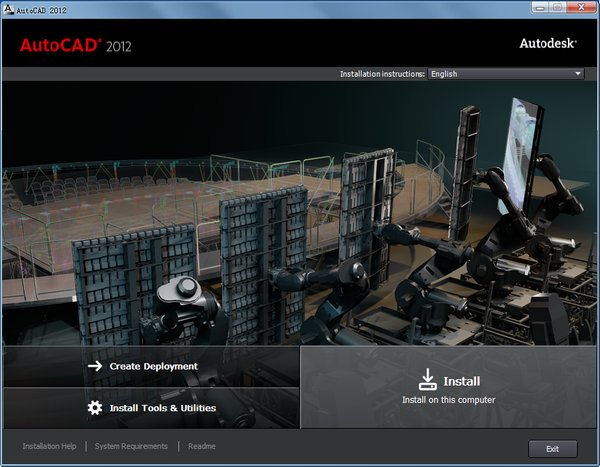This screenshot has height=467, width=600.
Task: Open the Installation Help link
Action: (x=49, y=446)
